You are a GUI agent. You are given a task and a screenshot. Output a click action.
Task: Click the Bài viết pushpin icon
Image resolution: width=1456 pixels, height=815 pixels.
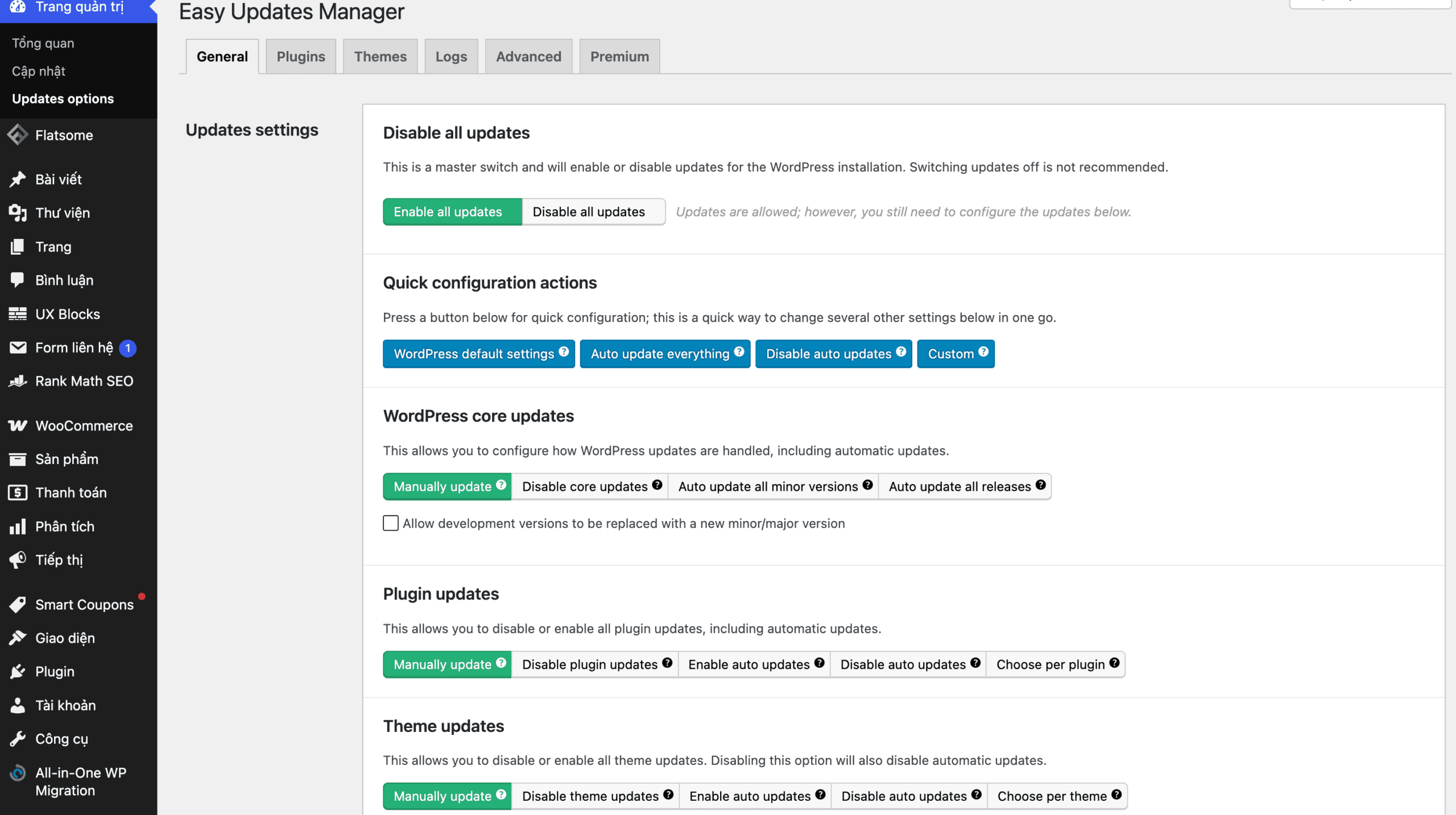[x=18, y=179]
